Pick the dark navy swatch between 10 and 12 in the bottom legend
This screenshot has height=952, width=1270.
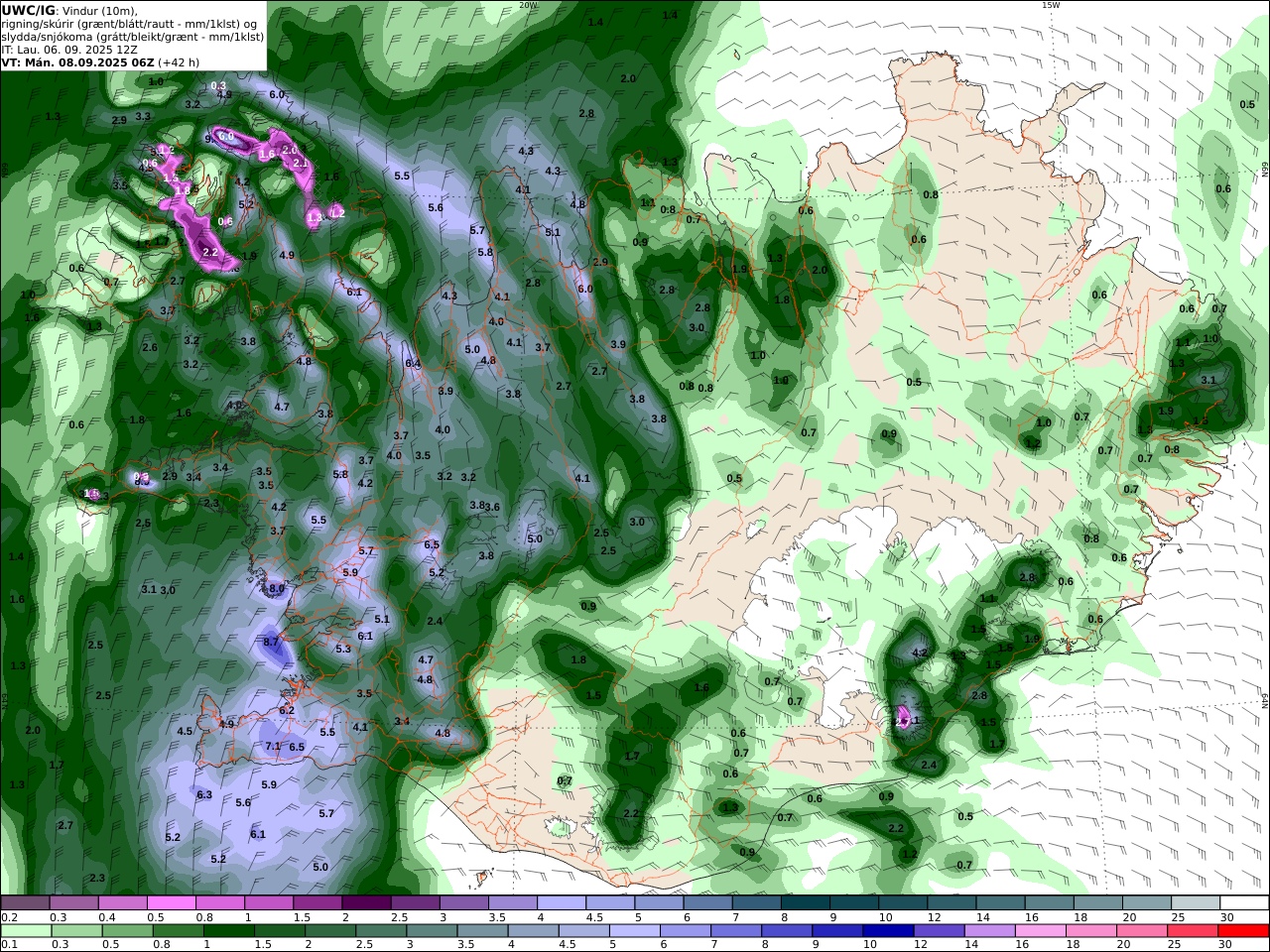point(887,930)
